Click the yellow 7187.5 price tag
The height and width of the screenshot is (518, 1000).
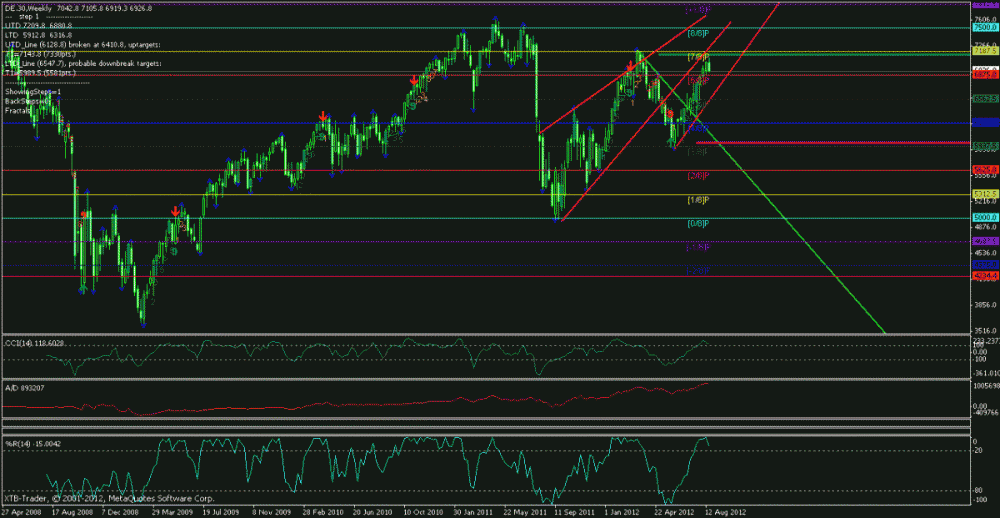984,49
